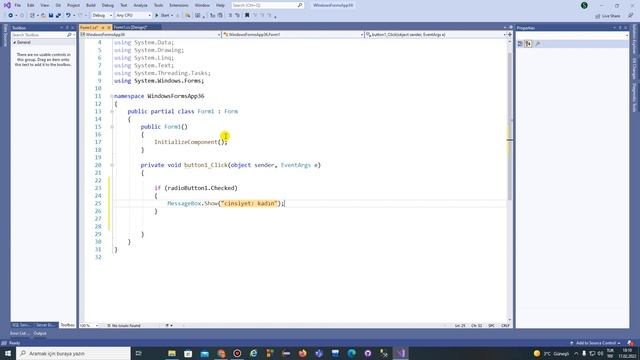Pin the Form1.cs tab
This screenshot has height=360, width=640.
(x=103, y=27)
